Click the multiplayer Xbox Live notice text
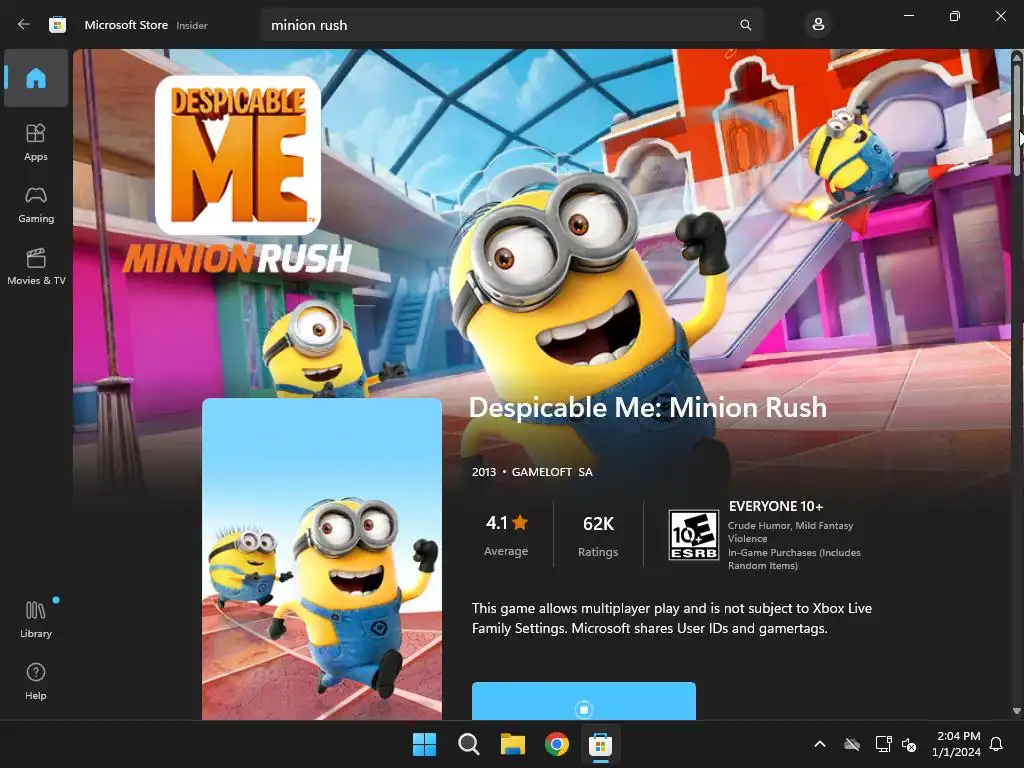Viewport: 1024px width, 768px height. click(671, 618)
